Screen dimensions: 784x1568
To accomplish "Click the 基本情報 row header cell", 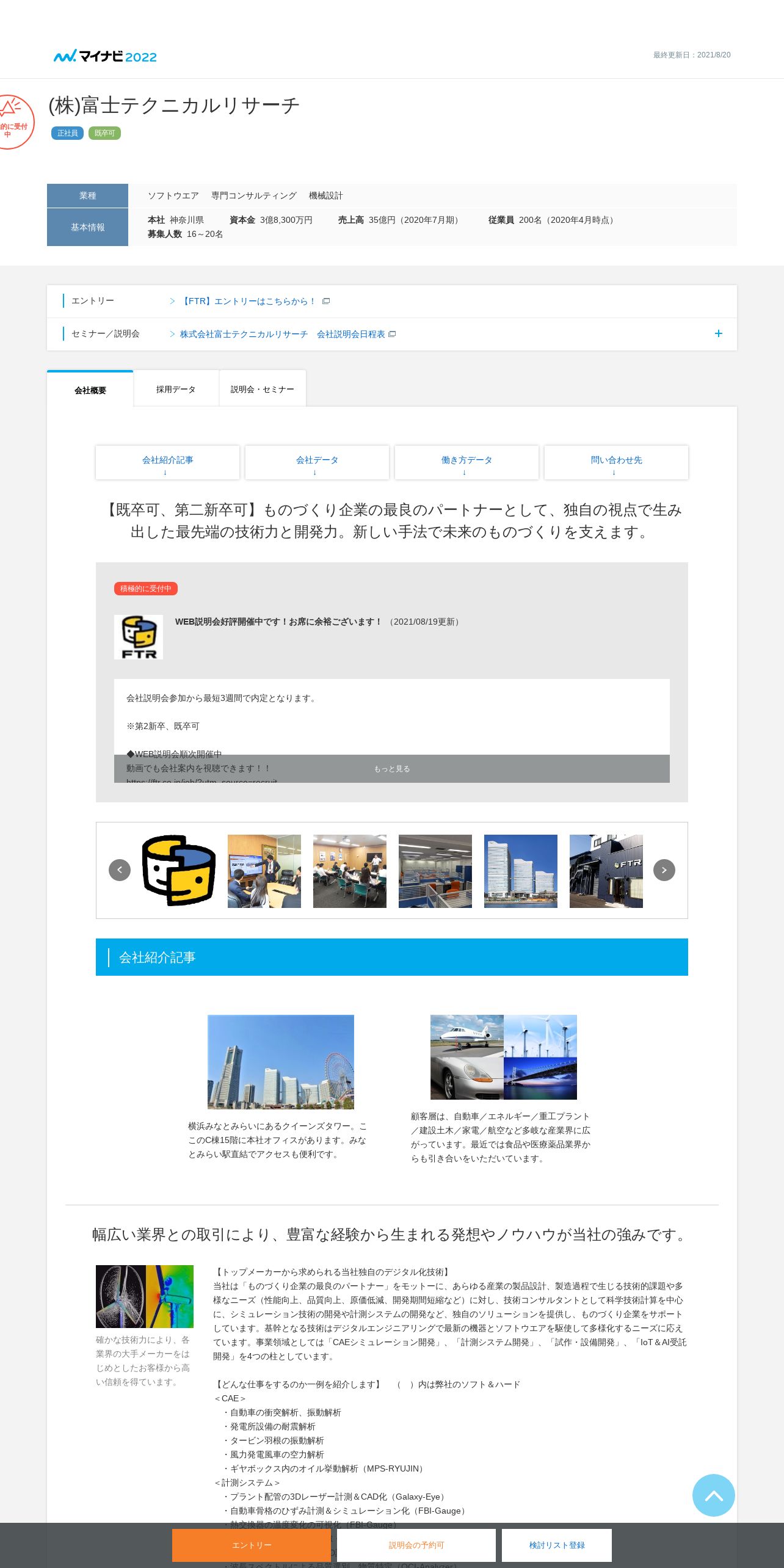I will point(87,227).
